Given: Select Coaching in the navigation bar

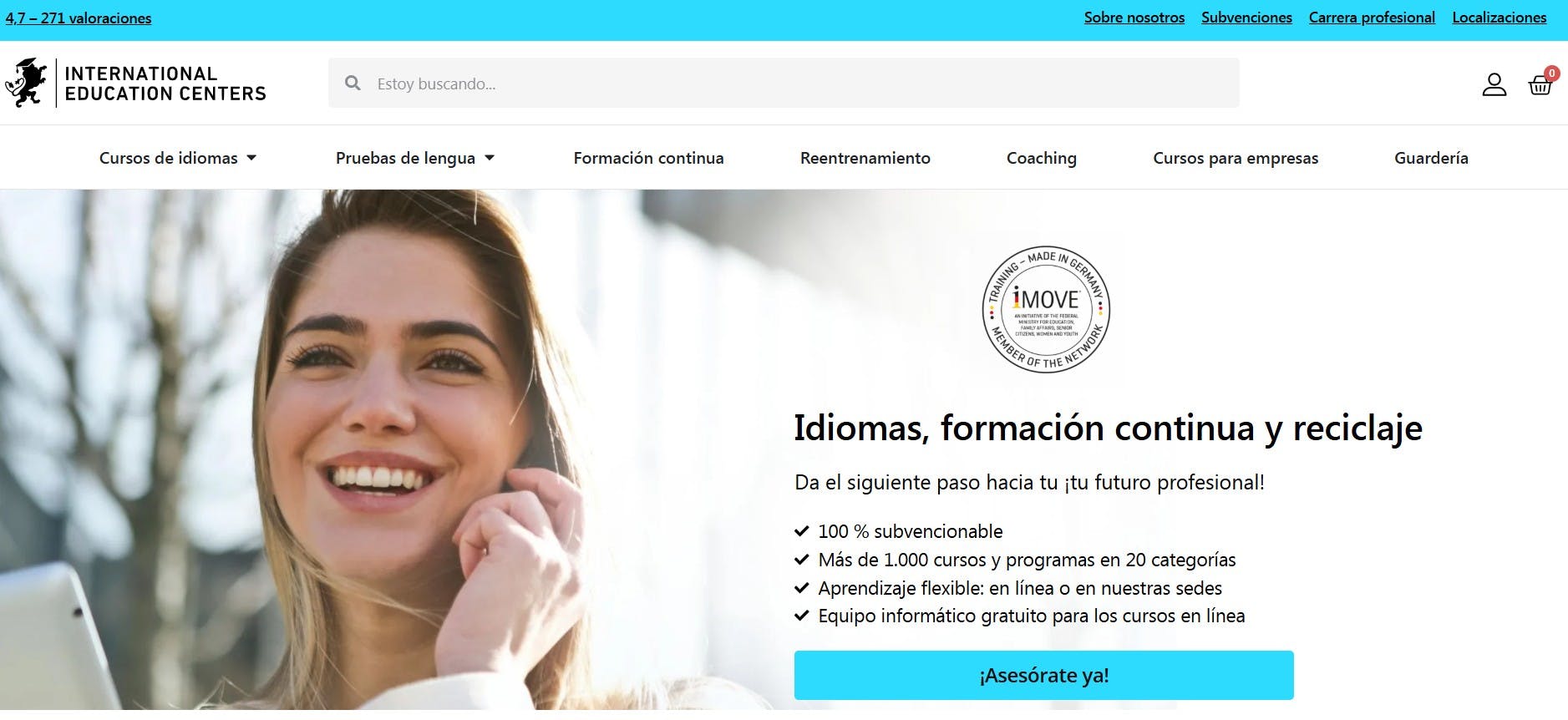Looking at the screenshot, I should click(x=1041, y=158).
